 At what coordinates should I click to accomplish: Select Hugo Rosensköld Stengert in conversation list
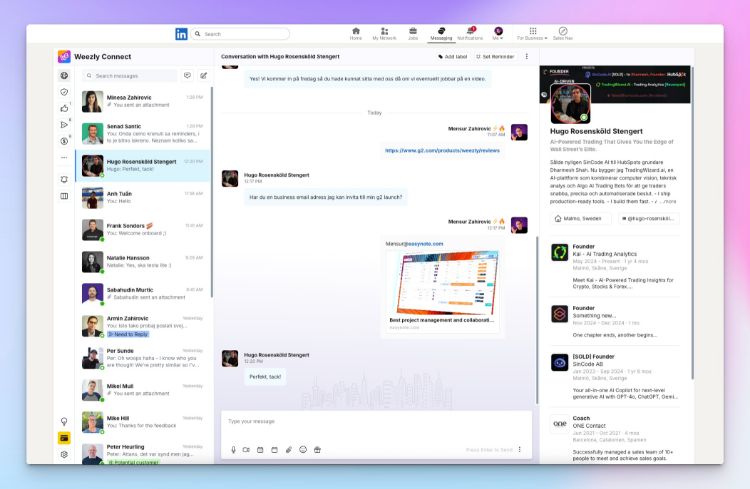143,166
